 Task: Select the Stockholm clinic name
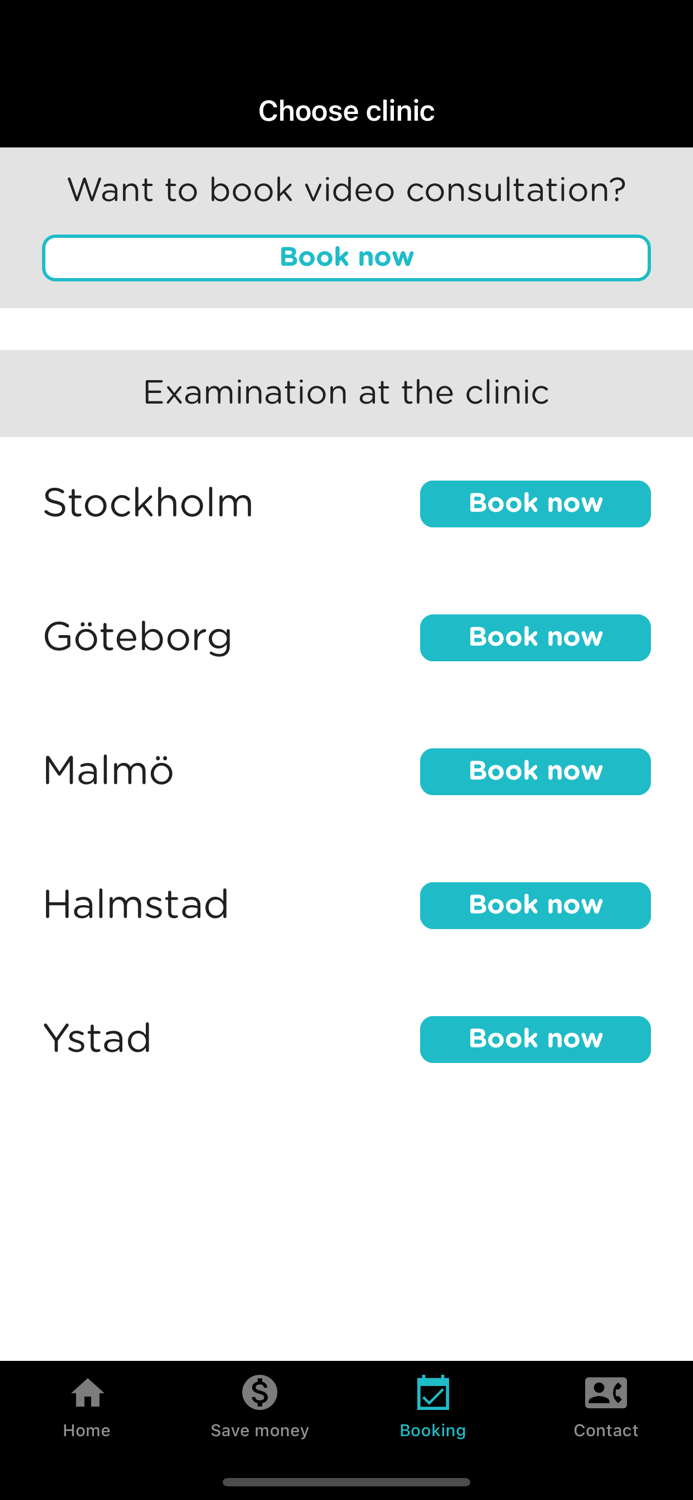pyautogui.click(x=147, y=503)
